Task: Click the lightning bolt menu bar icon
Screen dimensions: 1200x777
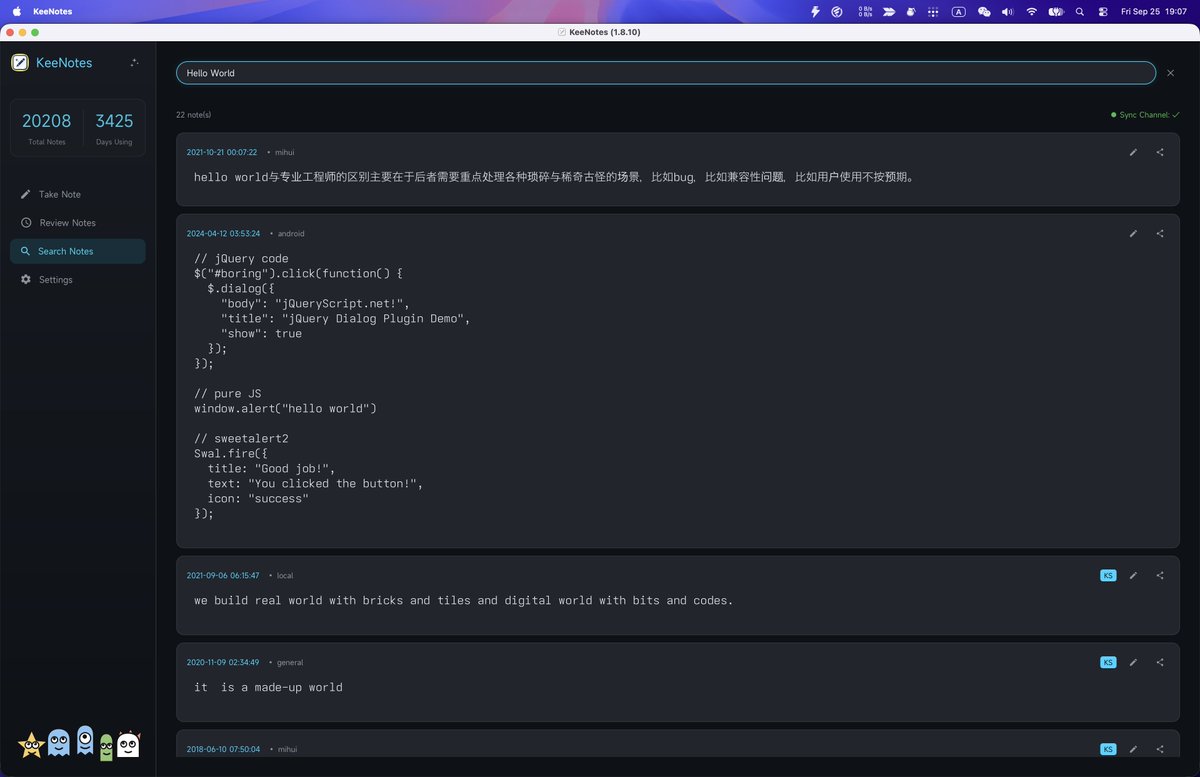Action: pos(815,11)
